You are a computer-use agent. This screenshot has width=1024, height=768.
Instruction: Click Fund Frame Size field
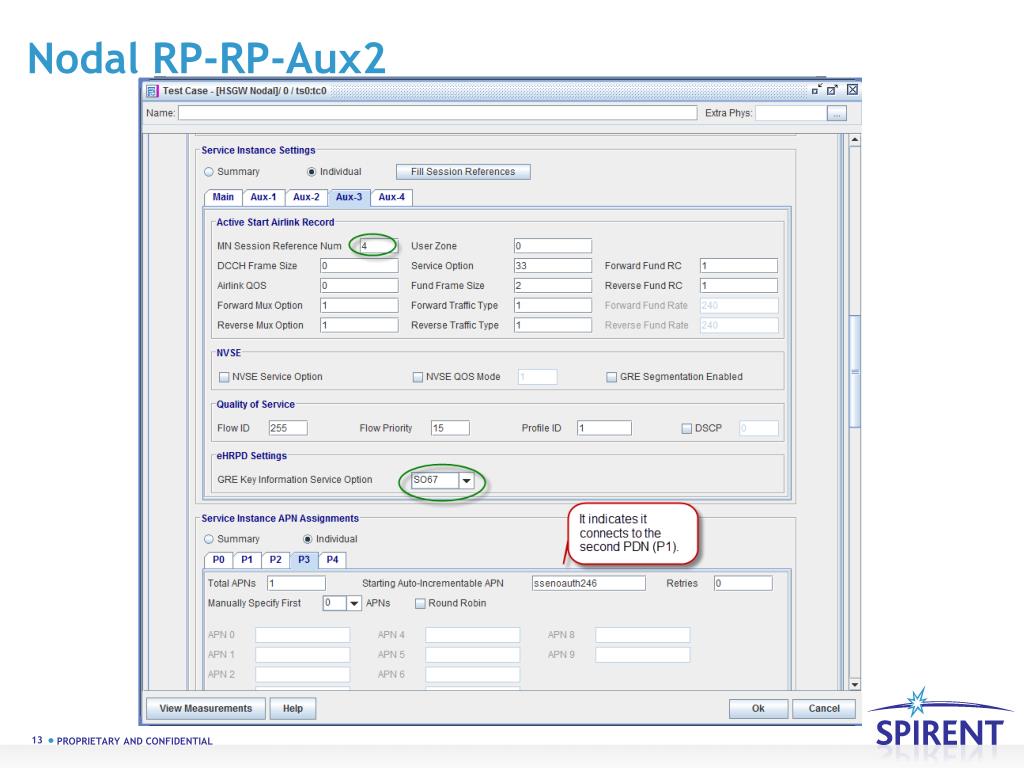pyautogui.click(x=552, y=285)
